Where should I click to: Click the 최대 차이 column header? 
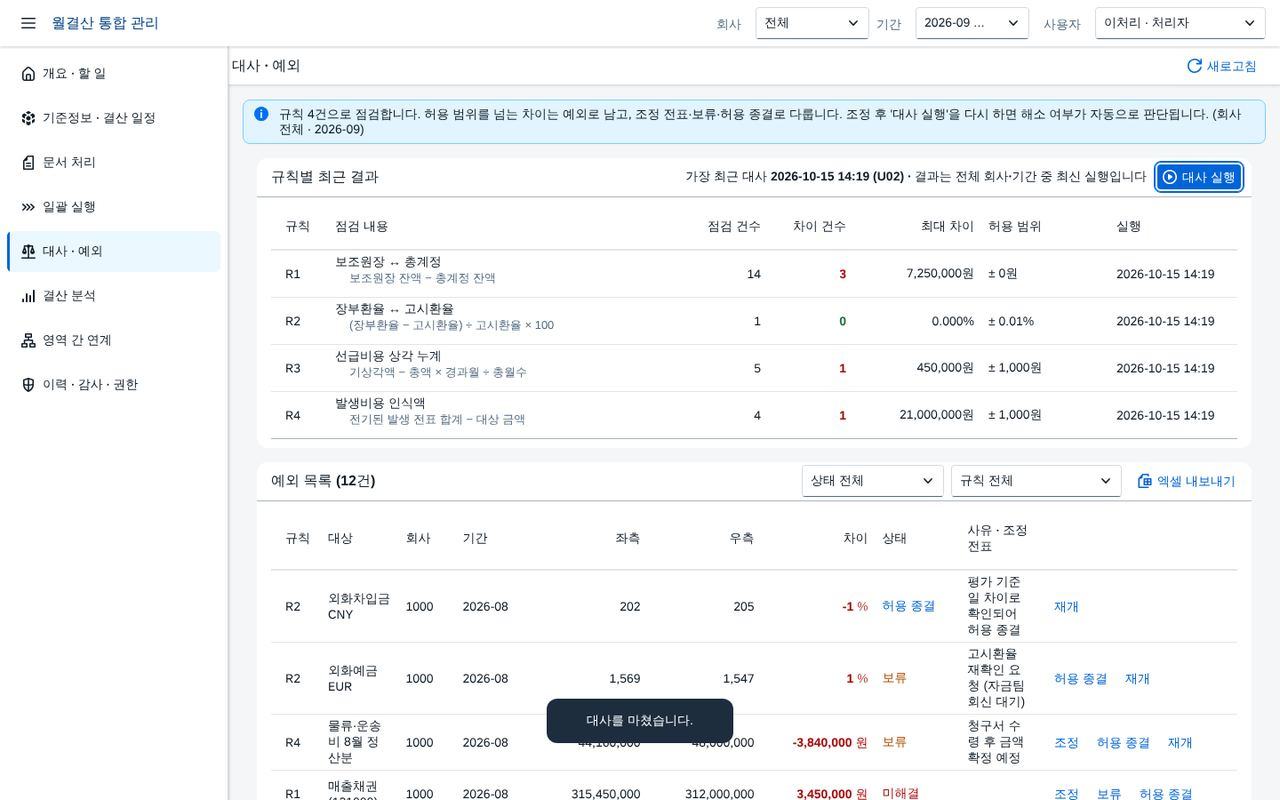[x=947, y=226]
